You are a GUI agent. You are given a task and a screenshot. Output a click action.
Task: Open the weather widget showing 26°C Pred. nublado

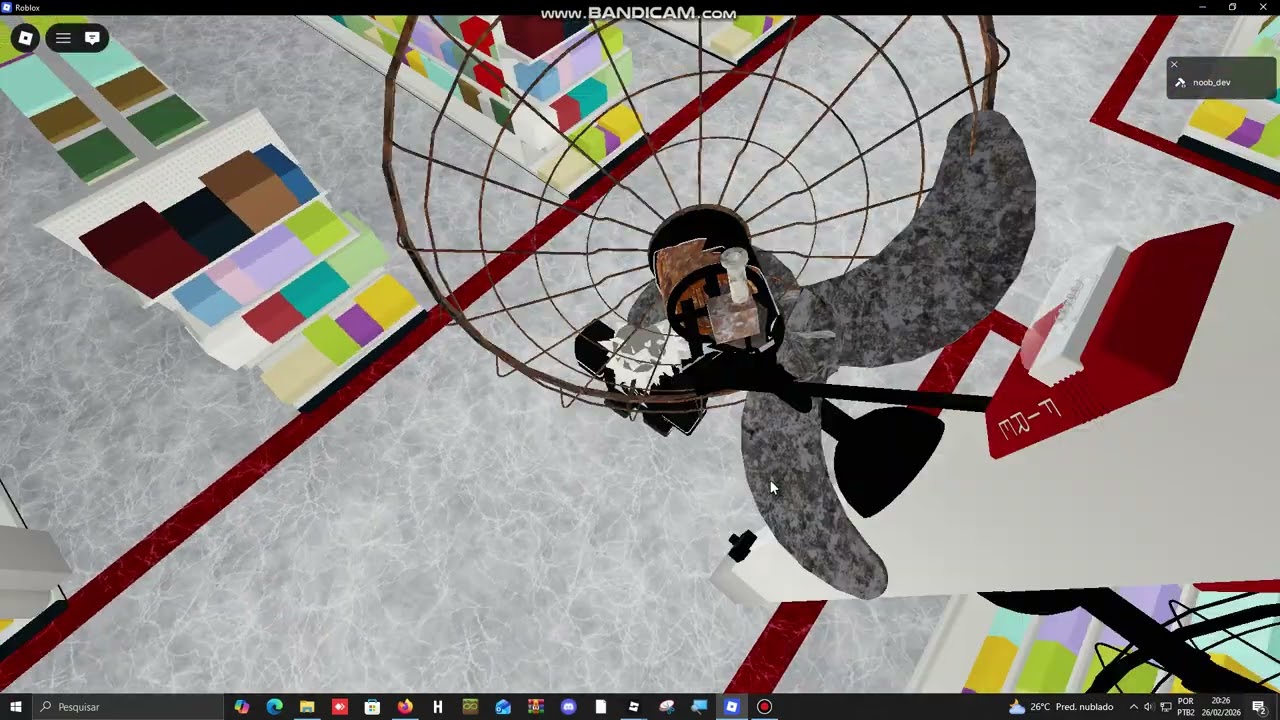[1061, 707]
